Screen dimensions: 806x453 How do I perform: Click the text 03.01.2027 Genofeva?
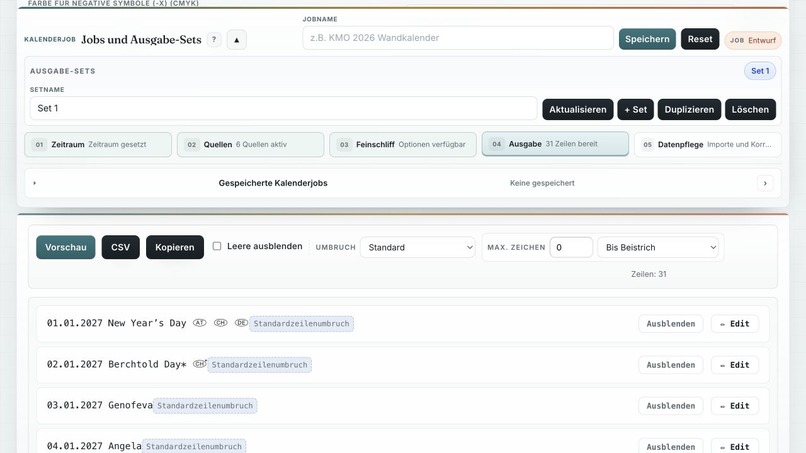pyautogui.click(x=100, y=405)
